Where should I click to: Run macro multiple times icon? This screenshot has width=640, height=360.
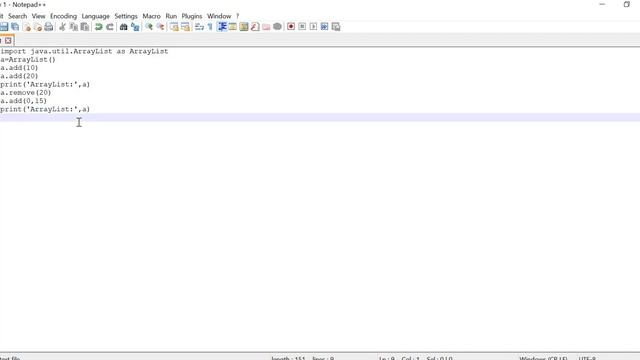pos(324,27)
